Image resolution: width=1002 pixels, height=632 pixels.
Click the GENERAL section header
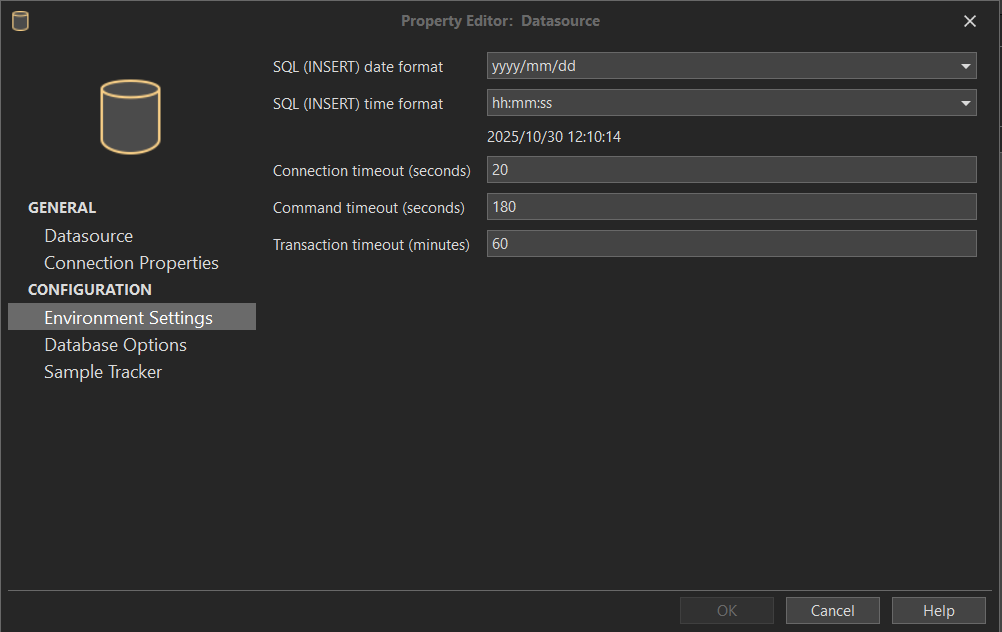62,208
